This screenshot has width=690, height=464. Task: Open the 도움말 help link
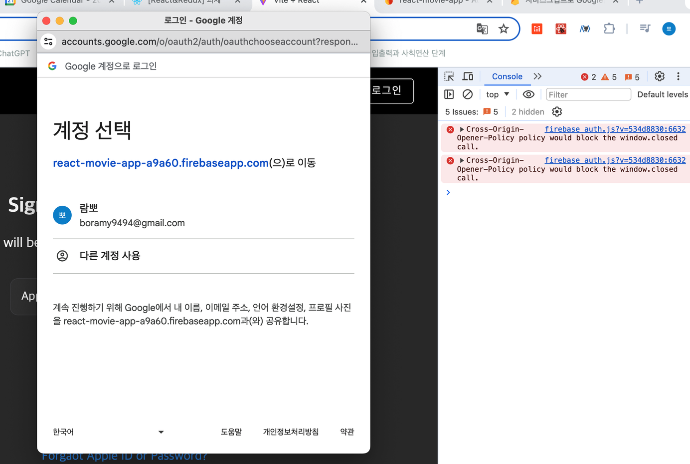tap(231, 432)
